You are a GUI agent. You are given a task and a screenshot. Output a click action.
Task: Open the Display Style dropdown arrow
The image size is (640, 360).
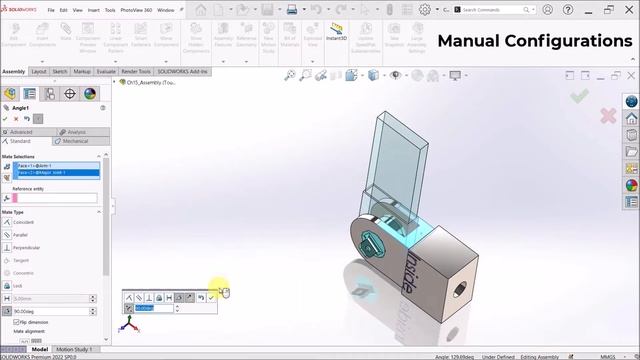(x=384, y=76)
